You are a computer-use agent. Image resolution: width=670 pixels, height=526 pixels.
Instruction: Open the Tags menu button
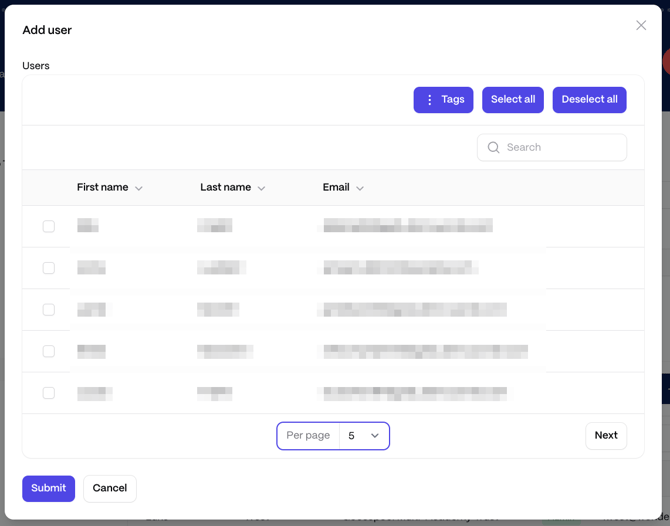pyautogui.click(x=443, y=100)
